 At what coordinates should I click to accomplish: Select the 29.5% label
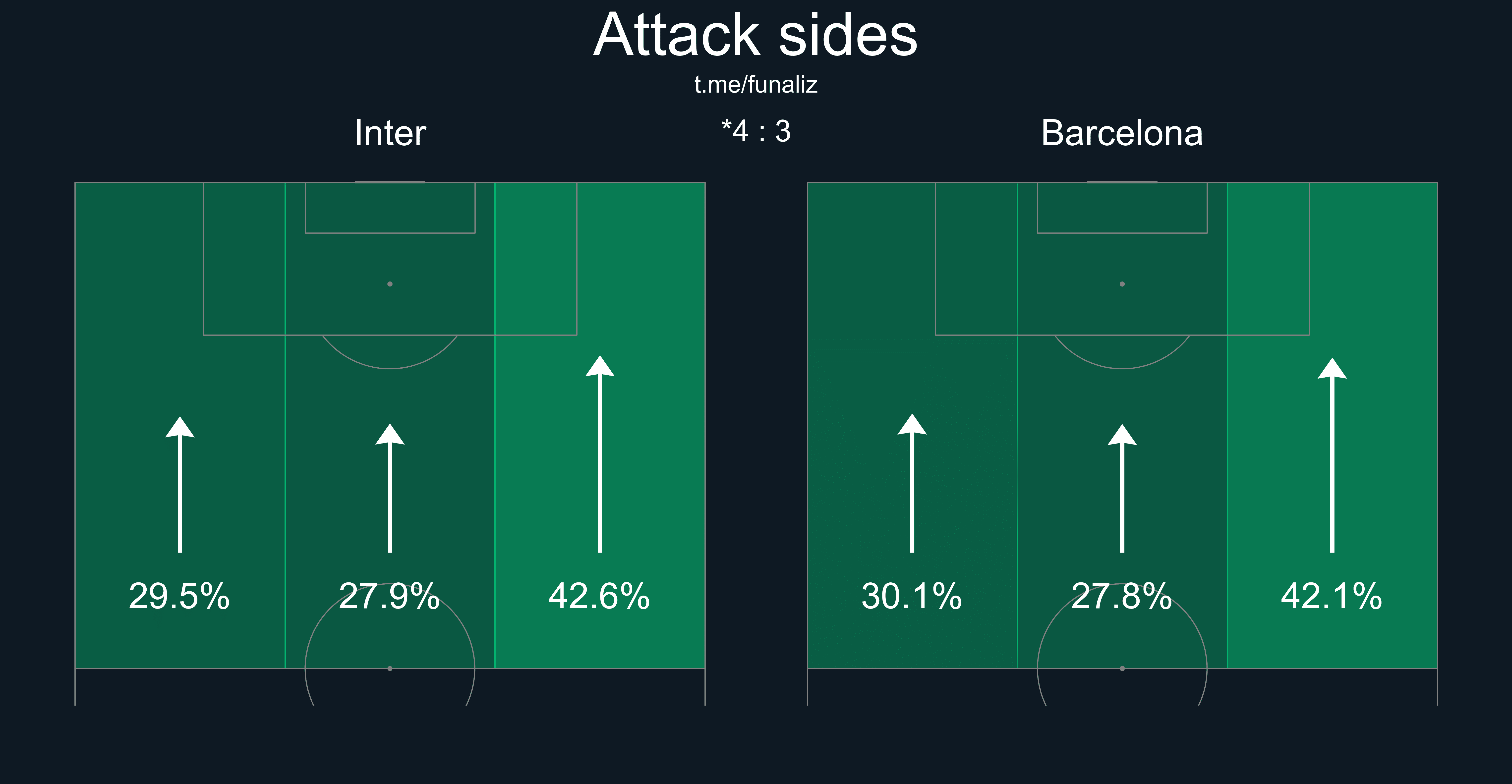tap(179, 596)
